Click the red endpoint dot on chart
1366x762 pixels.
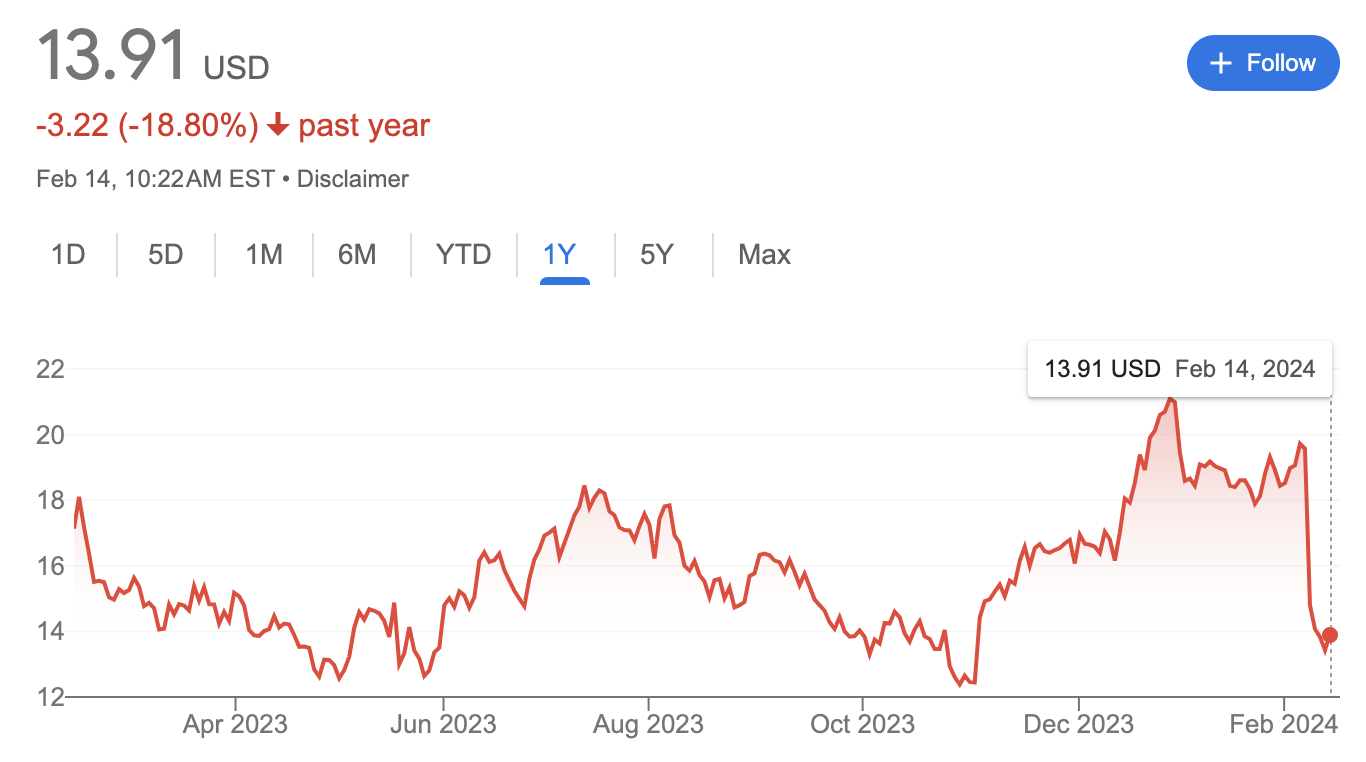(x=1330, y=635)
